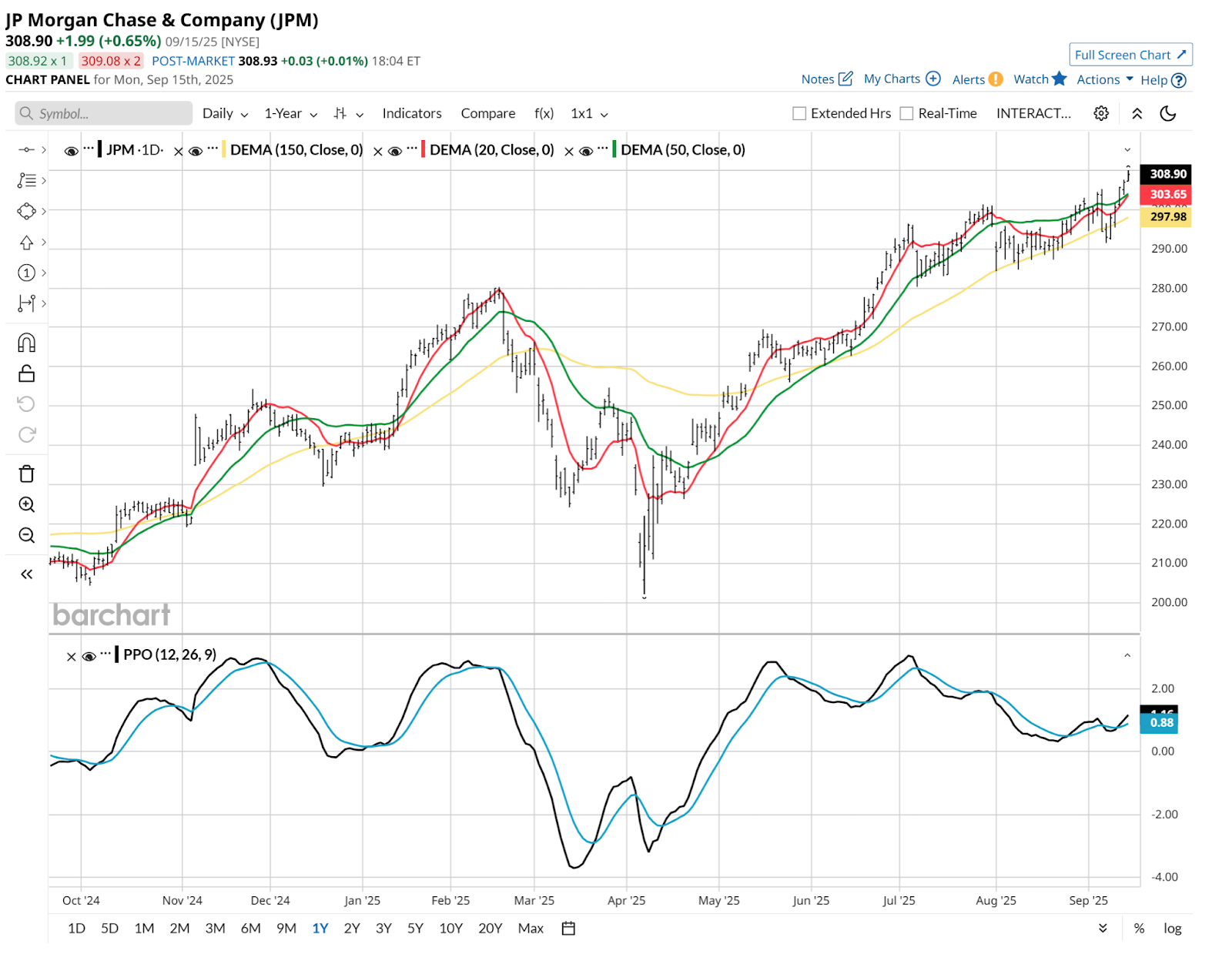Click the green DEMA 50 color swatch
Viewport: 1232px width, 954px height.
614,149
